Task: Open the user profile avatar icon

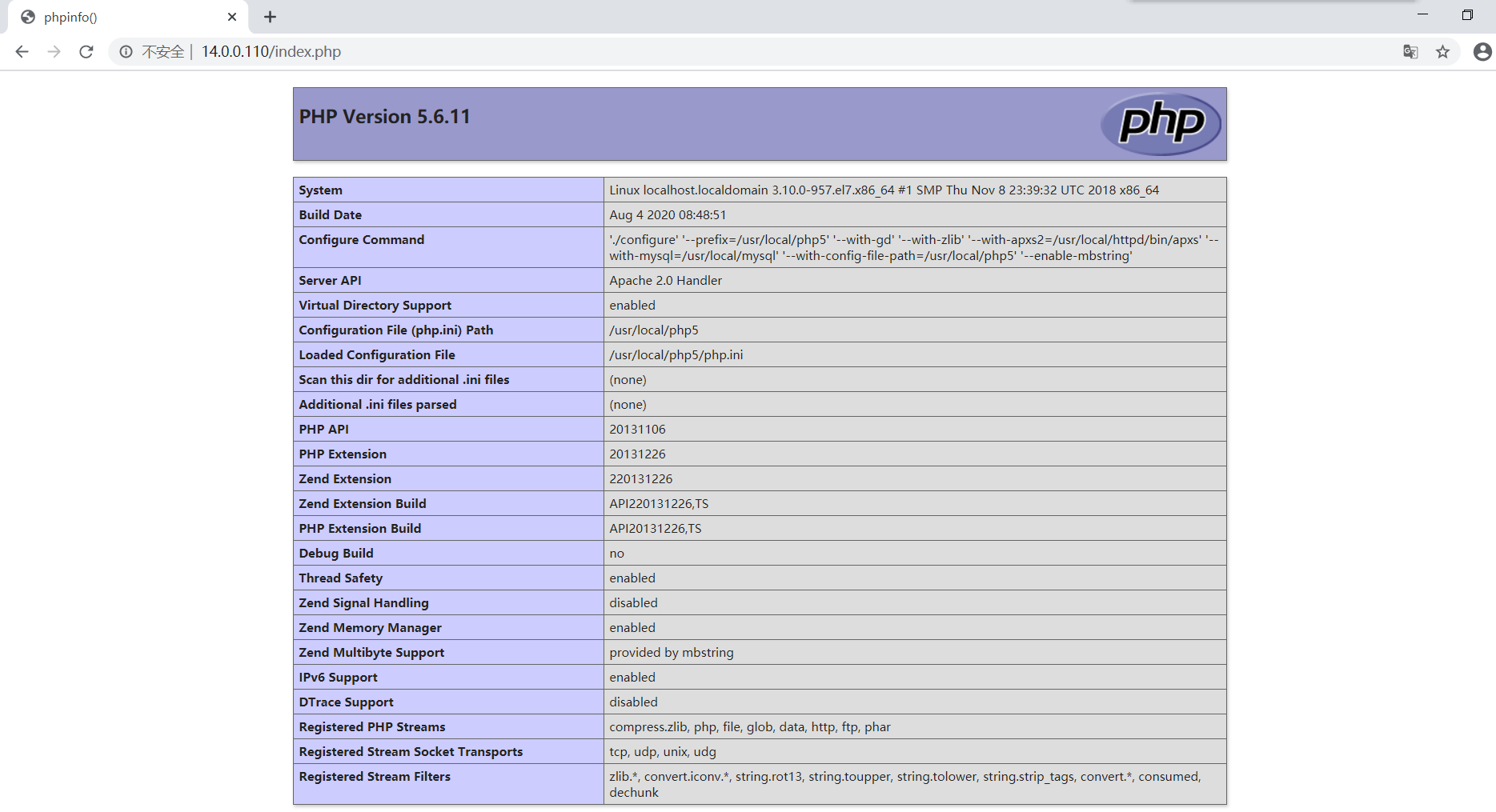Action: tap(1482, 52)
